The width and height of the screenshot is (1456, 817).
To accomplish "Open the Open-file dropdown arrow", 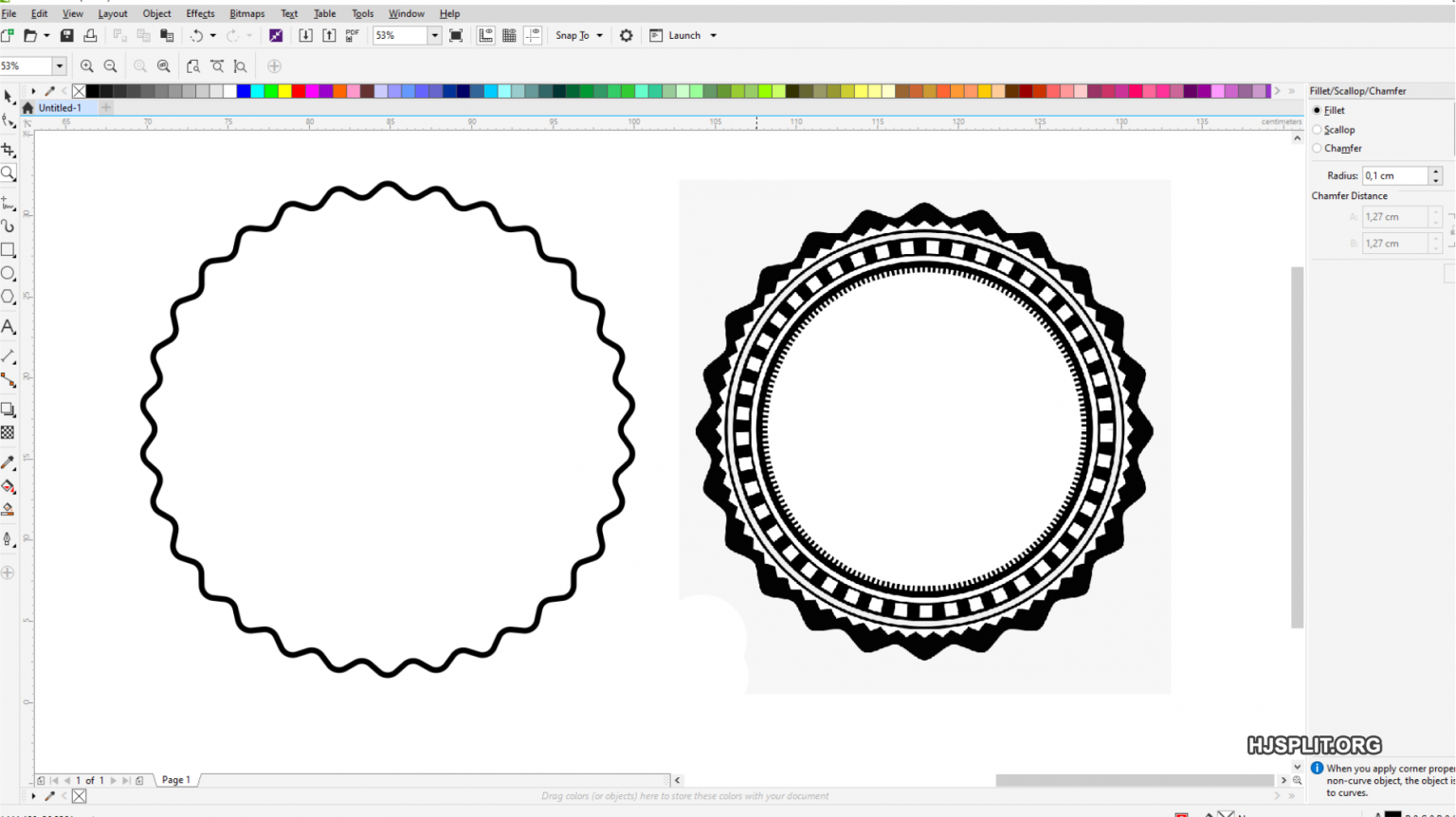I will pyautogui.click(x=46, y=35).
